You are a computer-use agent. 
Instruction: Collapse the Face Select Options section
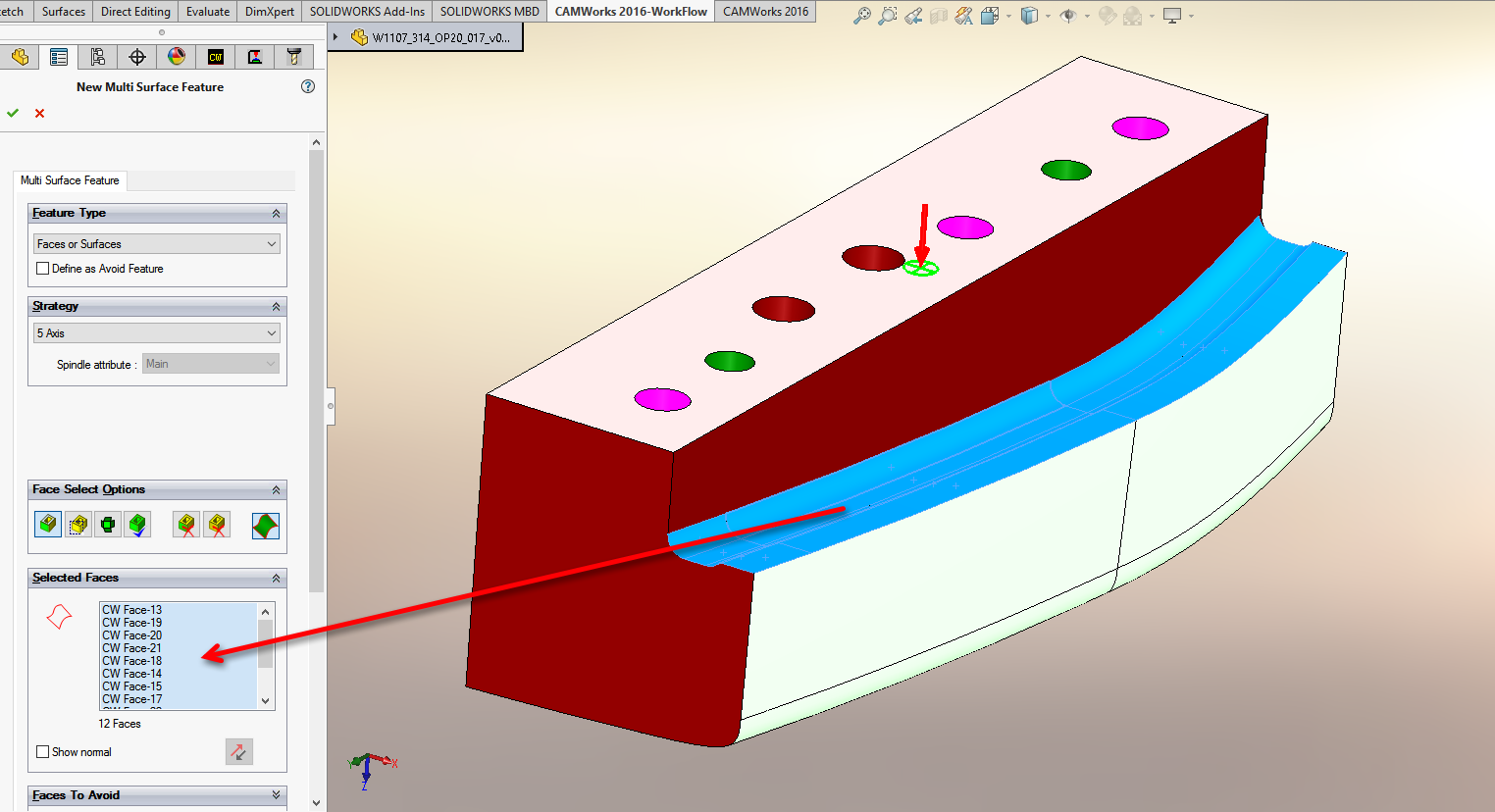click(x=276, y=489)
